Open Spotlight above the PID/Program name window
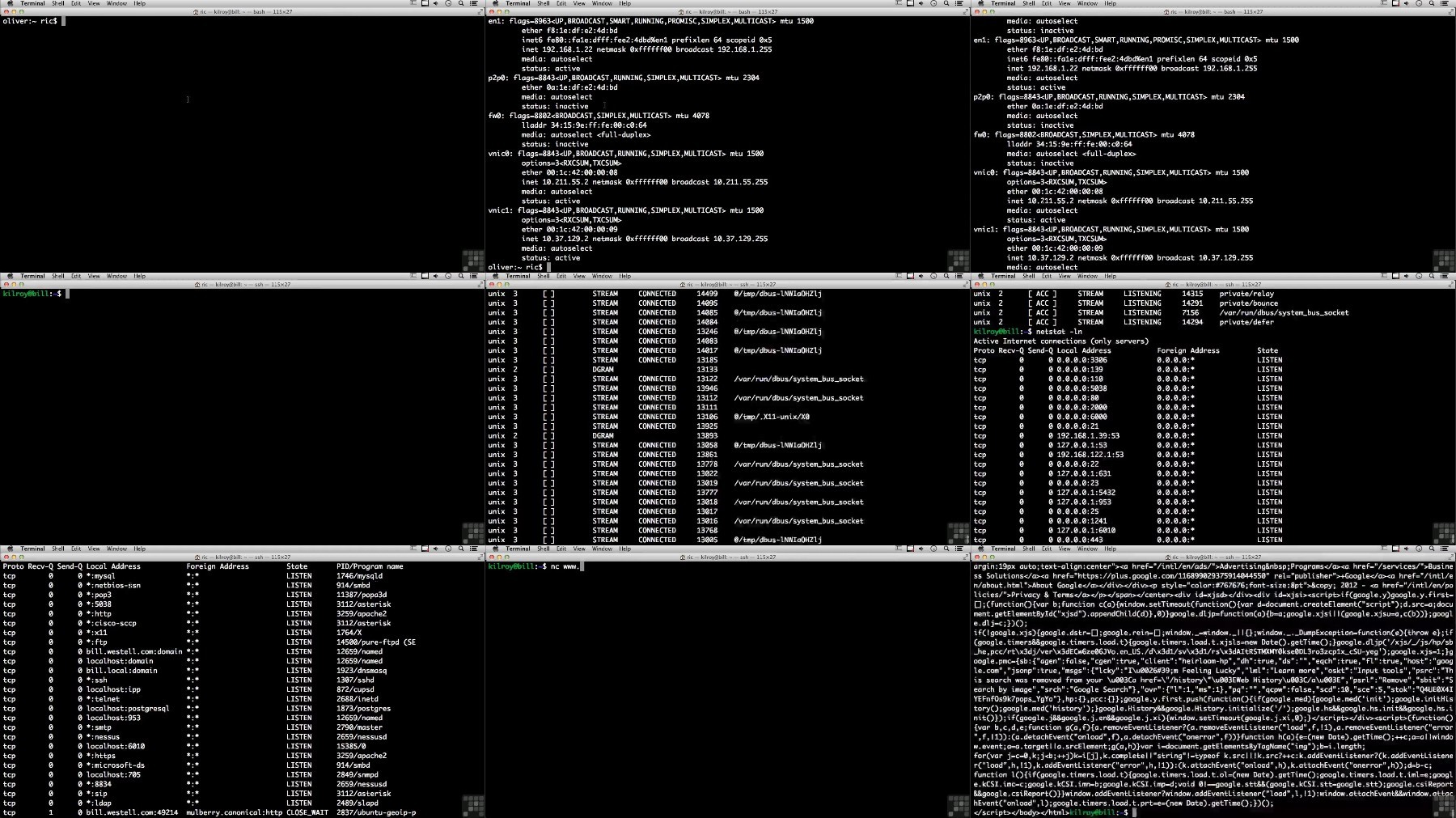Image resolution: width=1456 pixels, height=818 pixels. [461, 549]
